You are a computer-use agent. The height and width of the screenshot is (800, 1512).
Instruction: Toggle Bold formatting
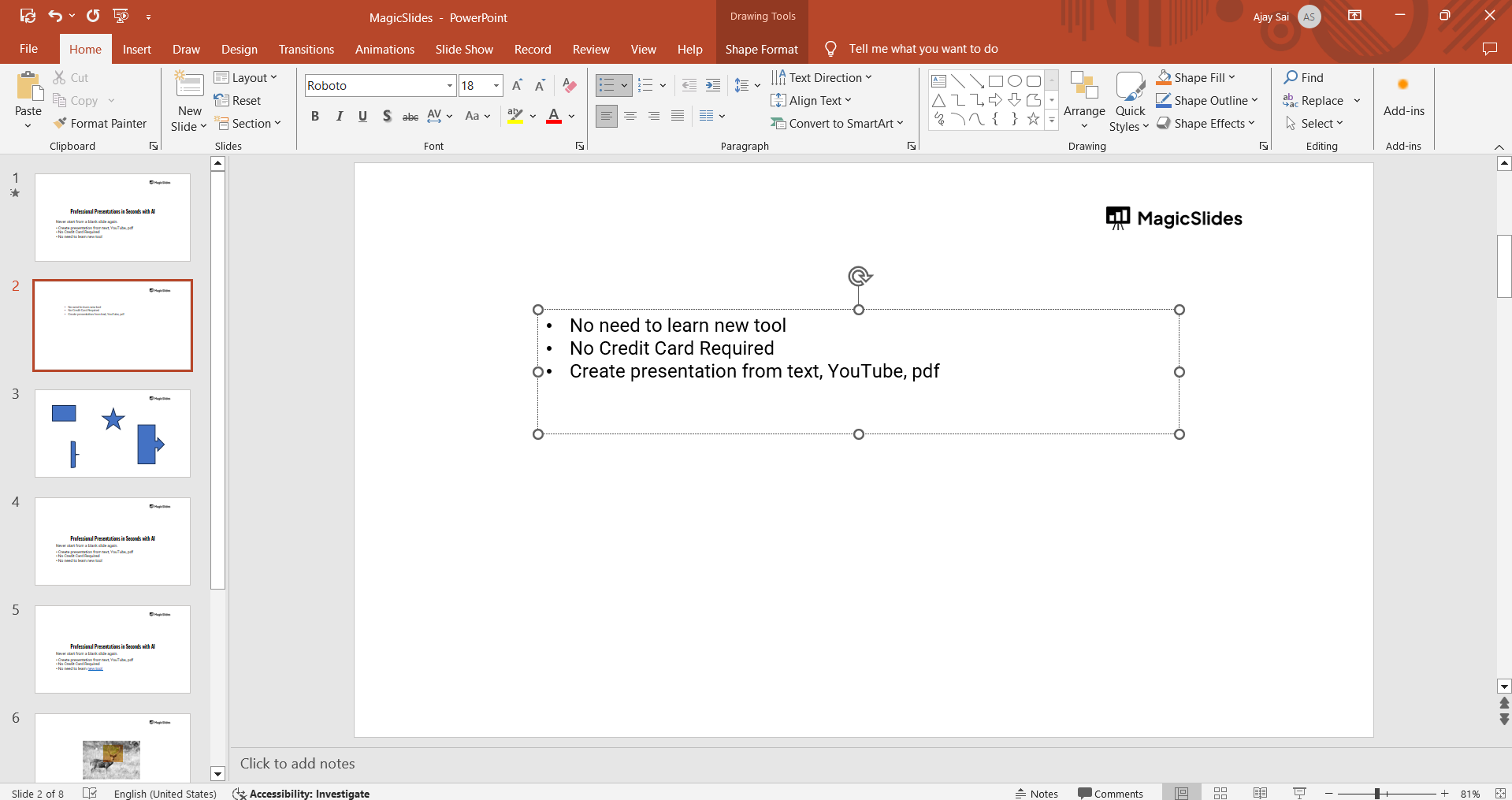(315, 117)
